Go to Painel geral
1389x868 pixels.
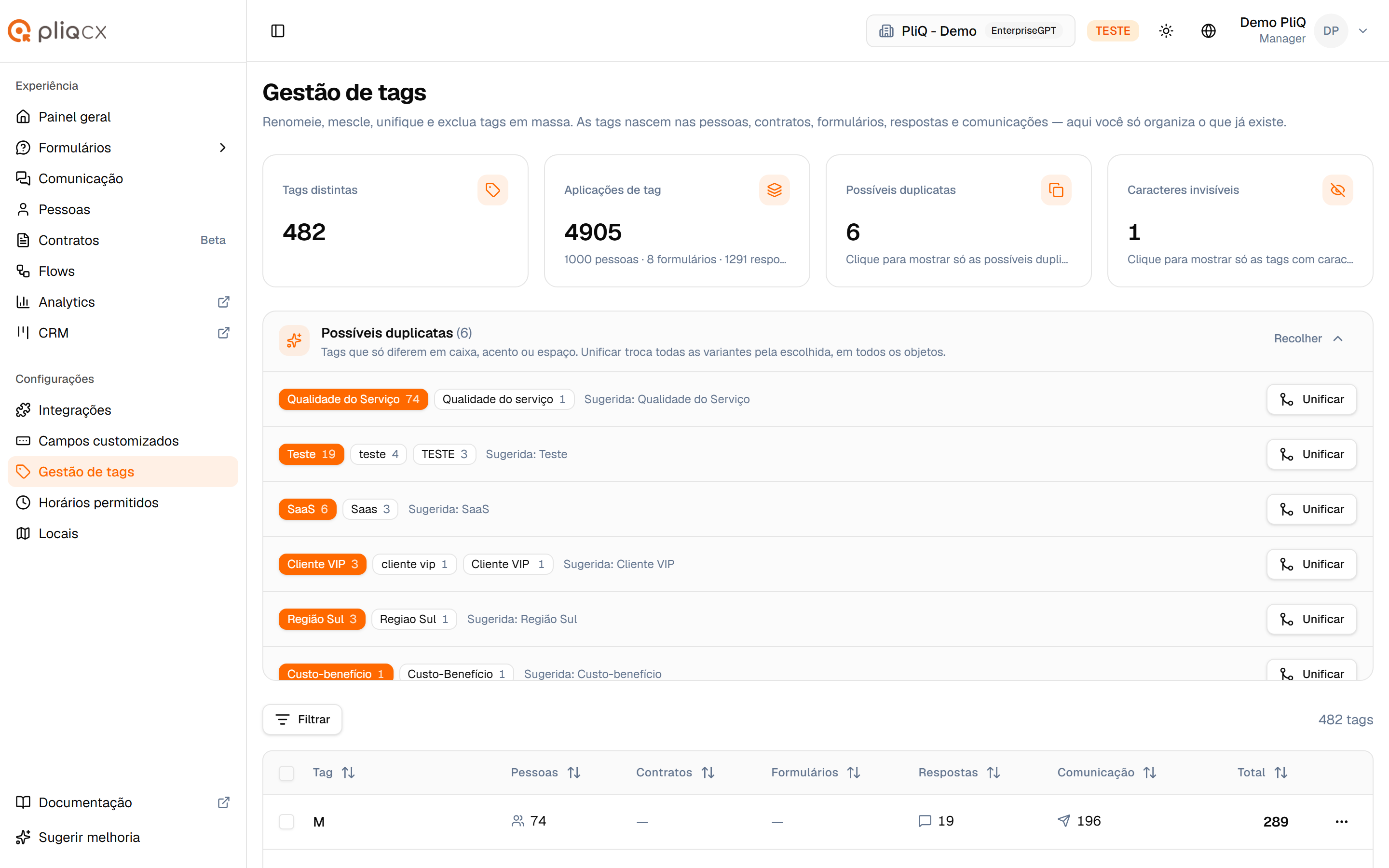[x=123, y=117]
